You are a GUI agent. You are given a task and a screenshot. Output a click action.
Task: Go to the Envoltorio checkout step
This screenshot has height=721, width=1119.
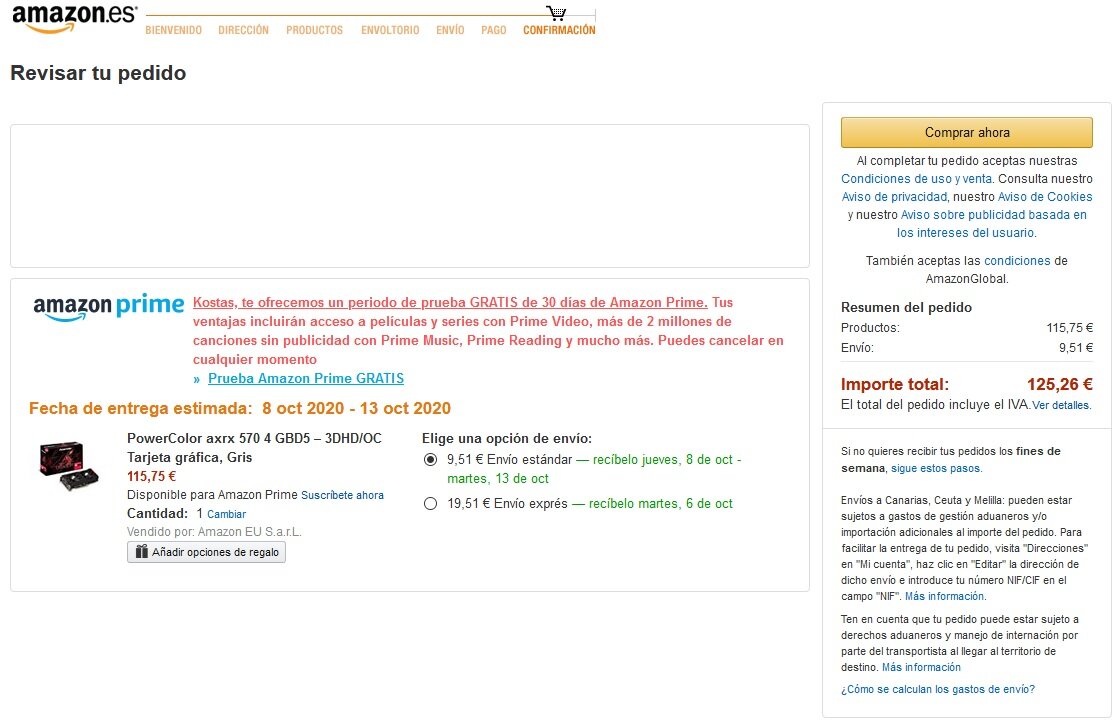pyautogui.click(x=390, y=30)
